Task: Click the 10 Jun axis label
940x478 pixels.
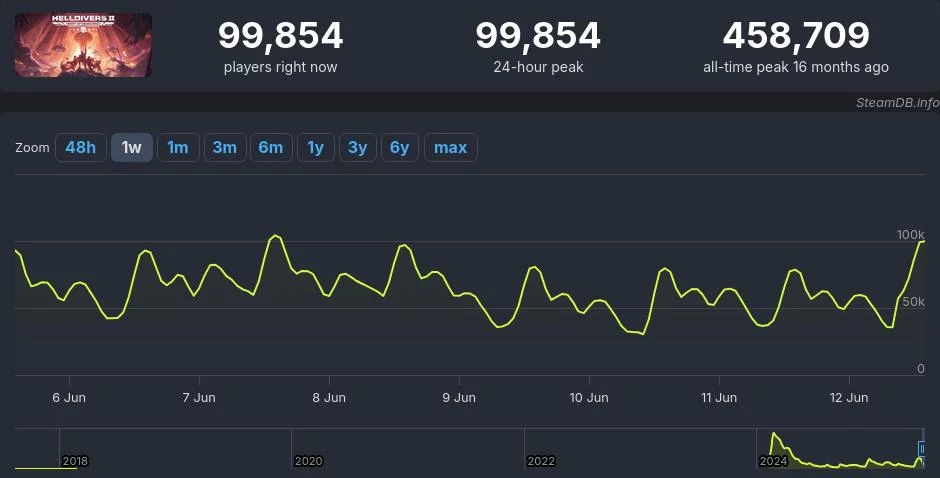Action: coord(589,398)
